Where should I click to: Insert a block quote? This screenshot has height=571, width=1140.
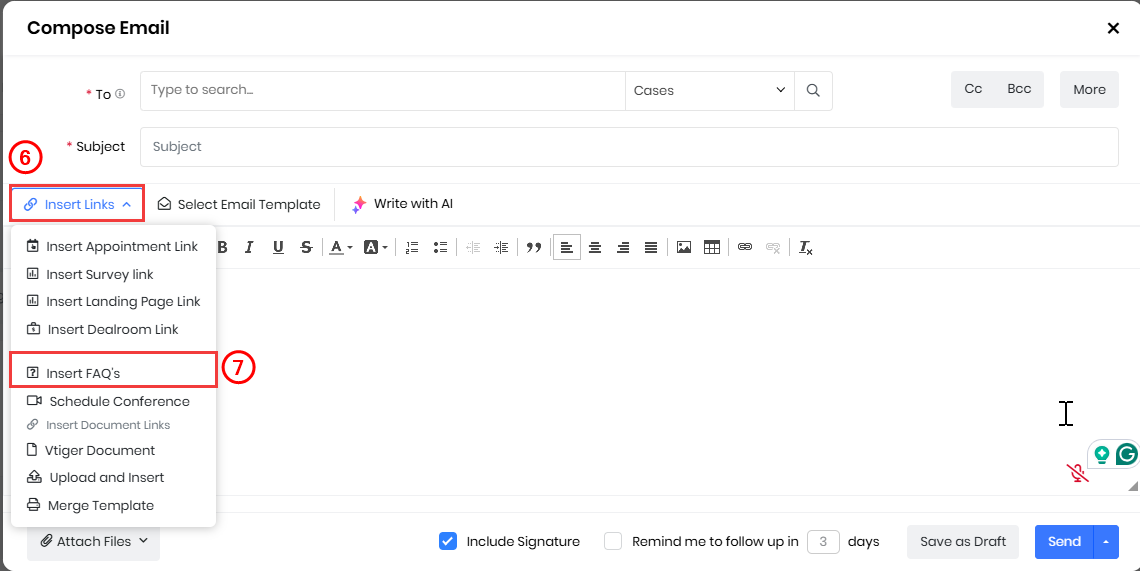pos(534,247)
